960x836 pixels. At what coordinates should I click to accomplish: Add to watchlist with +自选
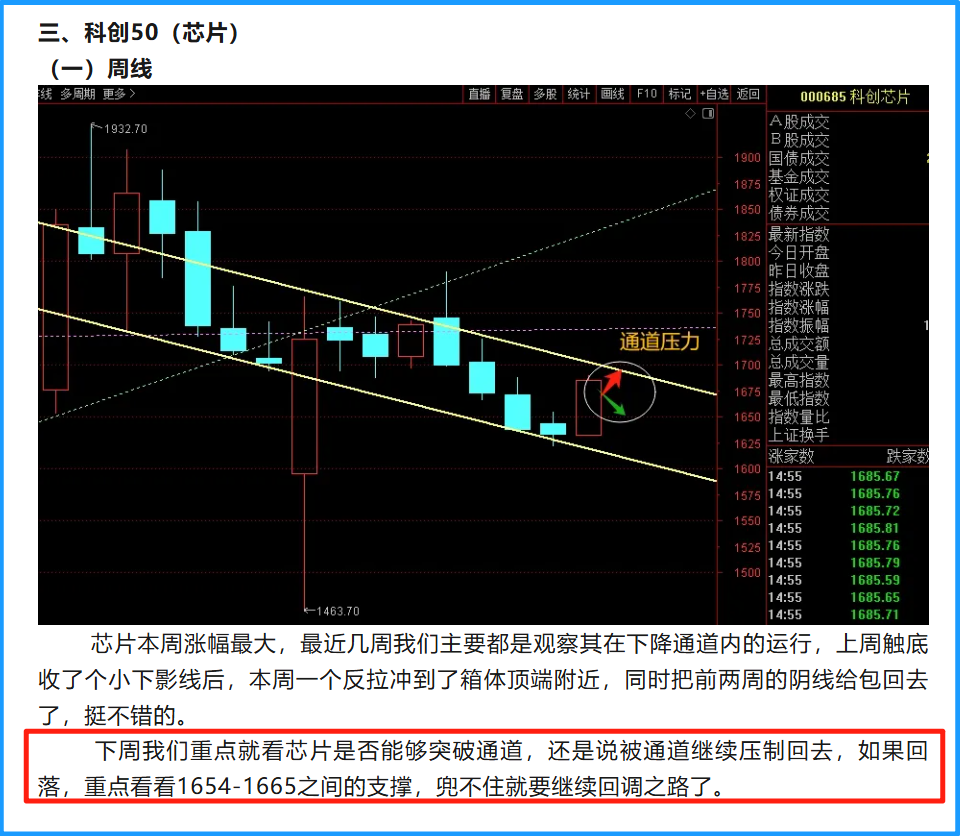click(x=714, y=94)
